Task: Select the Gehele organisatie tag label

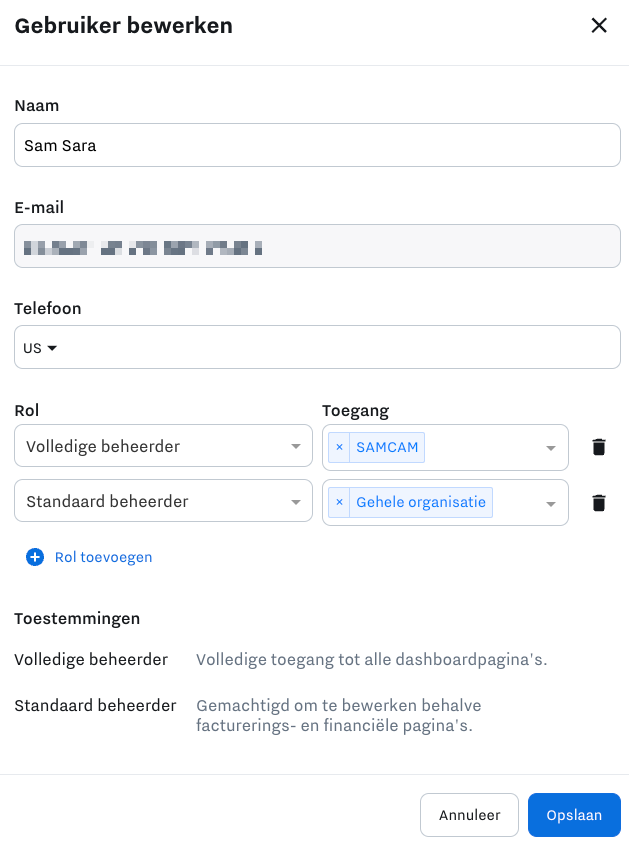Action: 421,502
